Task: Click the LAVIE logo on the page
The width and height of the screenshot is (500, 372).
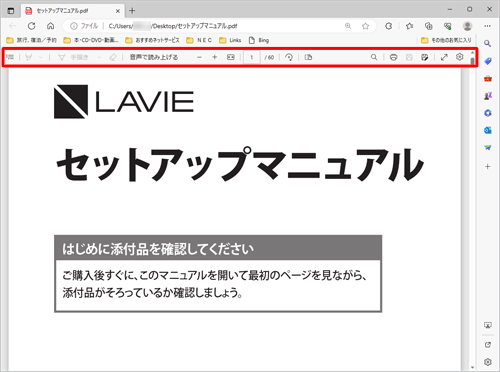Action: click(x=124, y=101)
